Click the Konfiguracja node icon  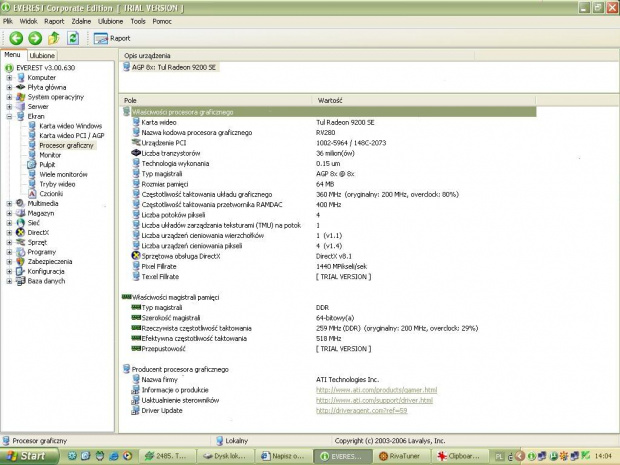pyautogui.click(x=21, y=271)
